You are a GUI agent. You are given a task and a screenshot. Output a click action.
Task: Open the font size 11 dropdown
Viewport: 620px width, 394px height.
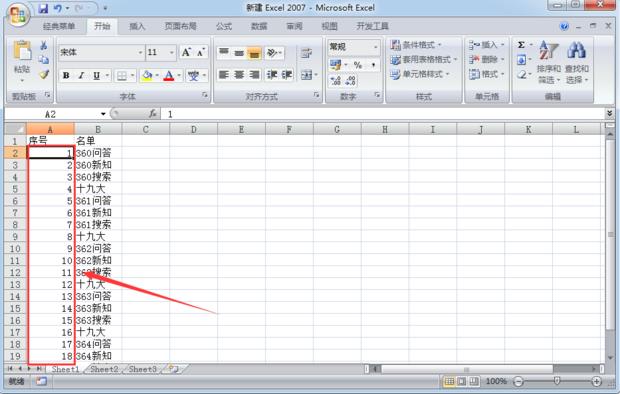tap(172, 52)
